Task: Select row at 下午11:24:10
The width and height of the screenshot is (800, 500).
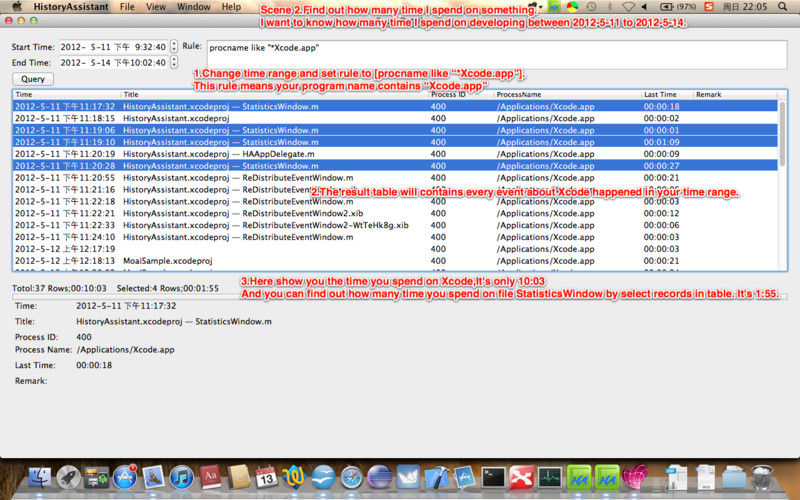Action: coord(395,237)
